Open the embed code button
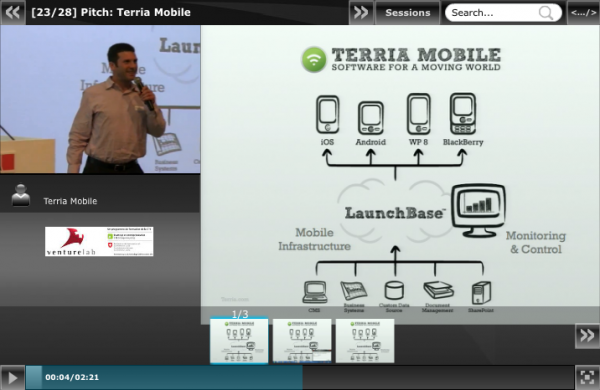The image size is (600, 390). pos(584,12)
